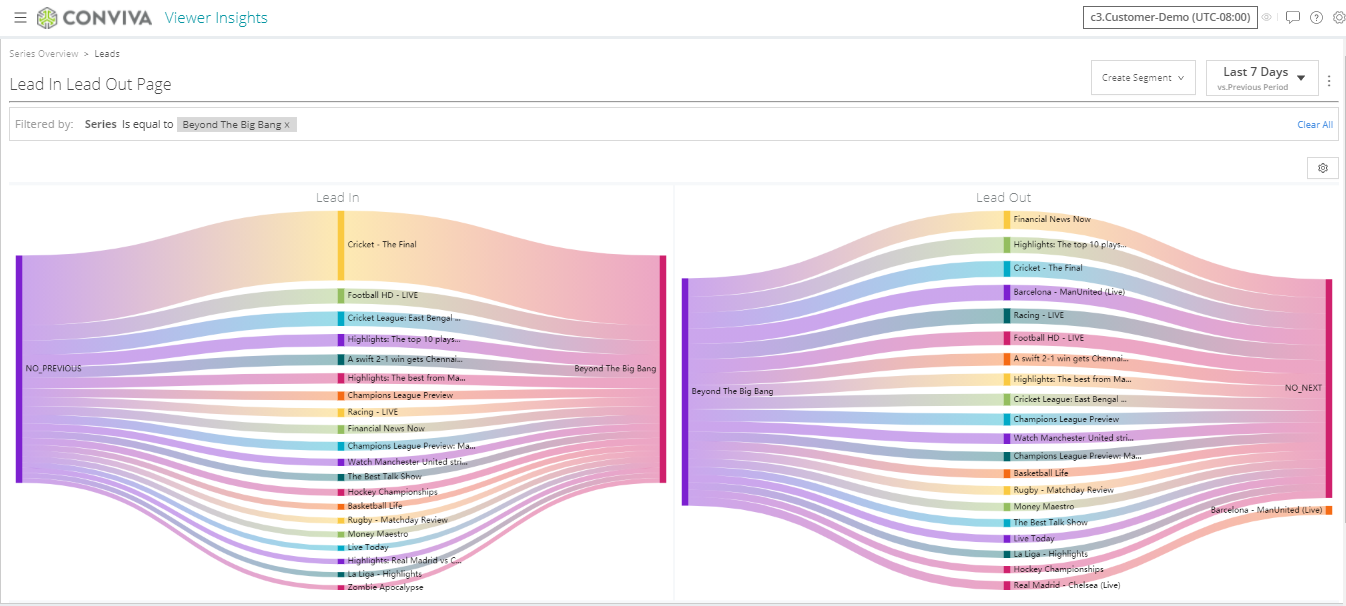Expand the Create Segment dropdown

click(1143, 77)
